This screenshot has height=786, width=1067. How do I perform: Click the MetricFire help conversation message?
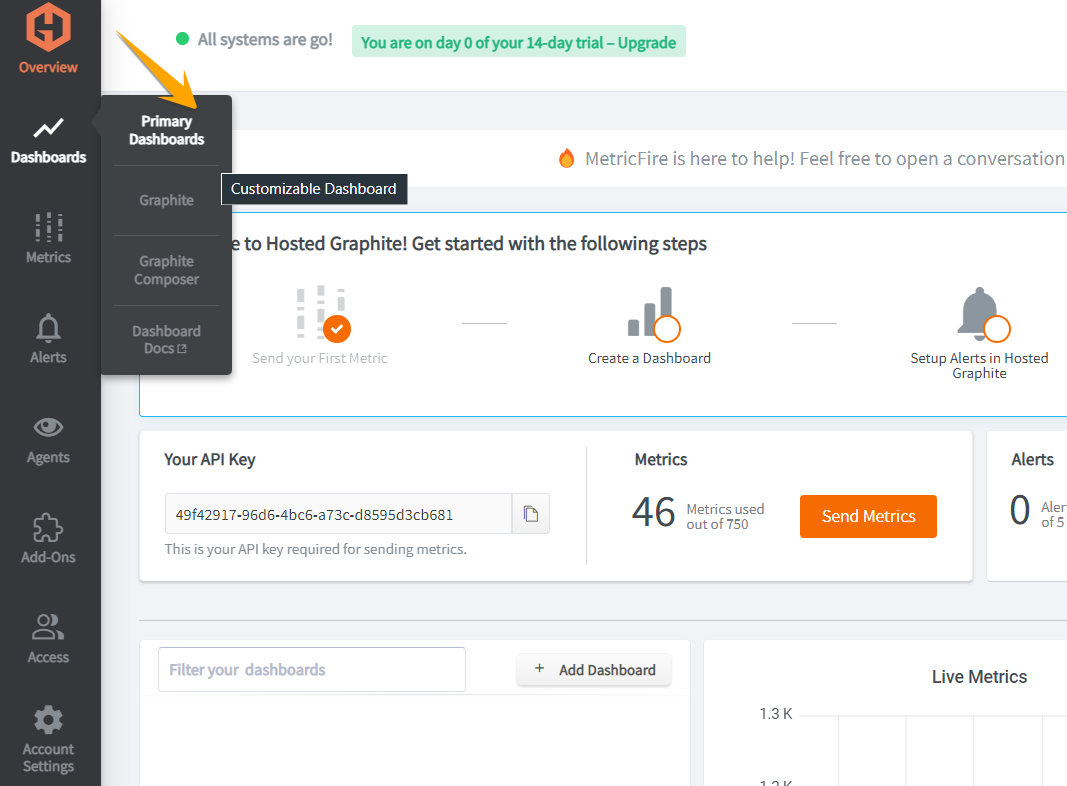click(x=825, y=159)
